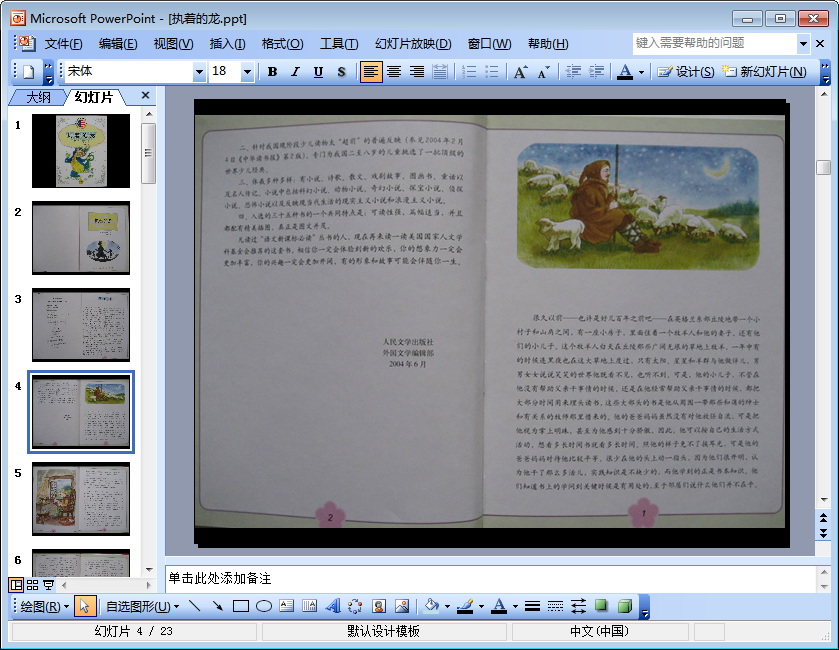839x650 pixels.
Task: Click the notes field 单击此处添加备注
Action: (x=491, y=578)
